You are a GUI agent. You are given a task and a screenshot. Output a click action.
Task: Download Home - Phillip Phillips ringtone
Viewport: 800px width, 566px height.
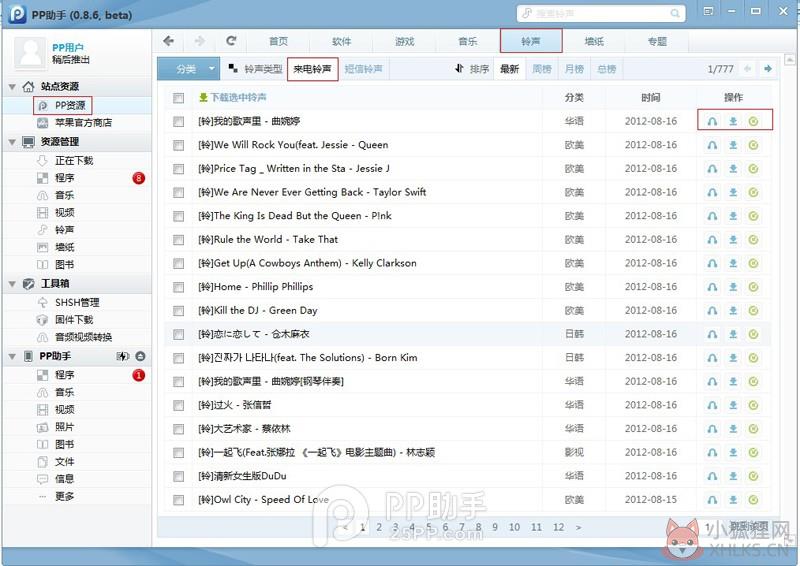point(733,287)
